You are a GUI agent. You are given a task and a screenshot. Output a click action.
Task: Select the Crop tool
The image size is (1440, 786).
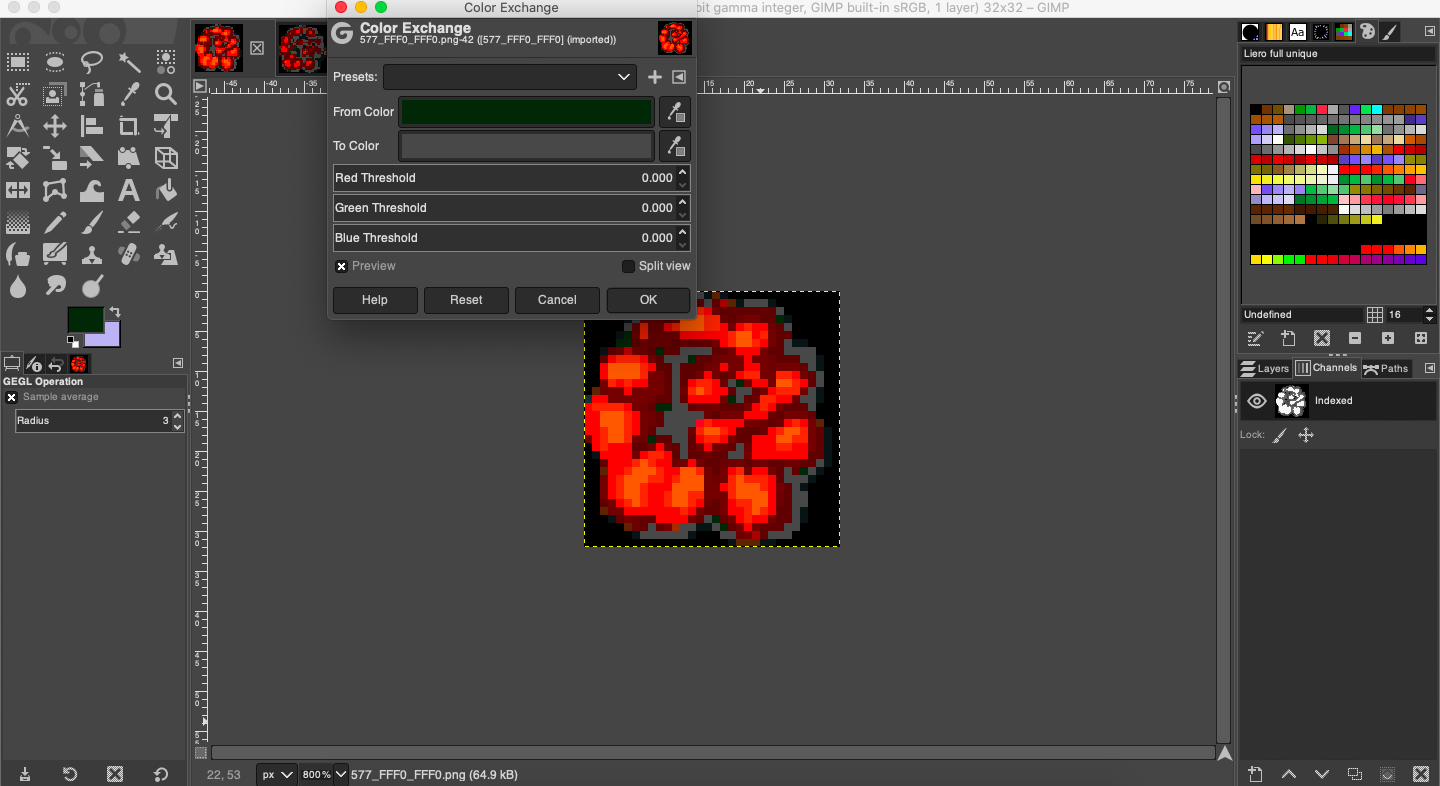click(x=129, y=127)
